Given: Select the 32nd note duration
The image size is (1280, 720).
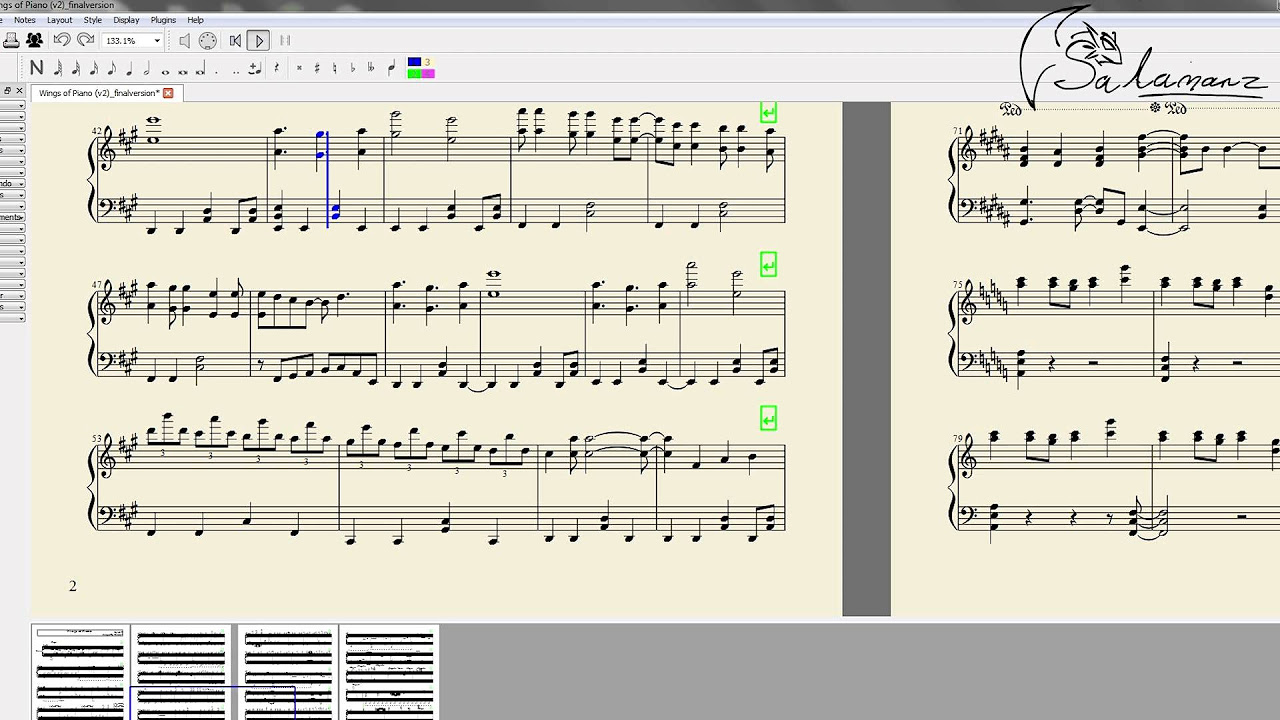Looking at the screenshot, I should [x=76, y=68].
